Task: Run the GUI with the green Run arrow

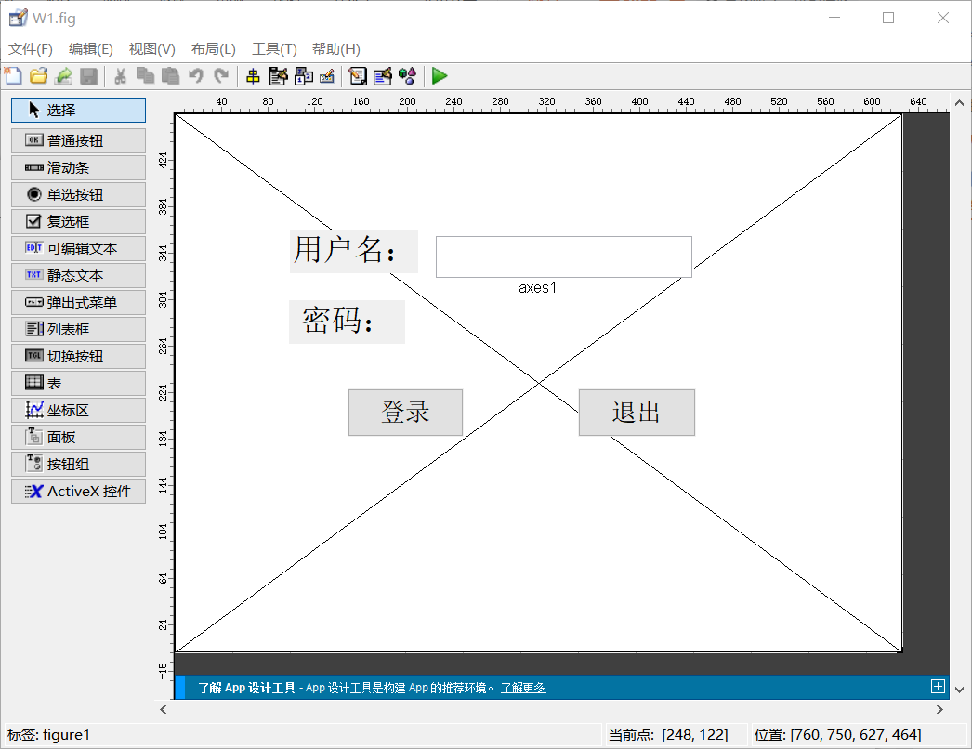Action: pos(439,75)
